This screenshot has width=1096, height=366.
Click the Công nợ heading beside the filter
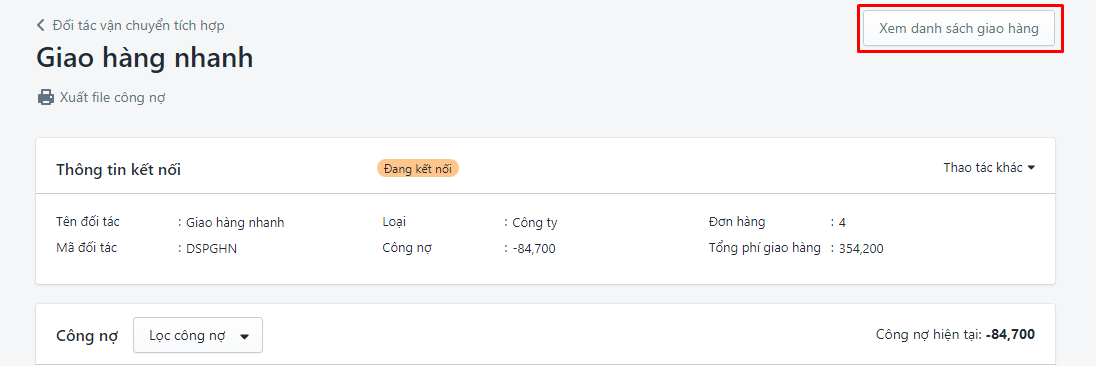coord(87,336)
